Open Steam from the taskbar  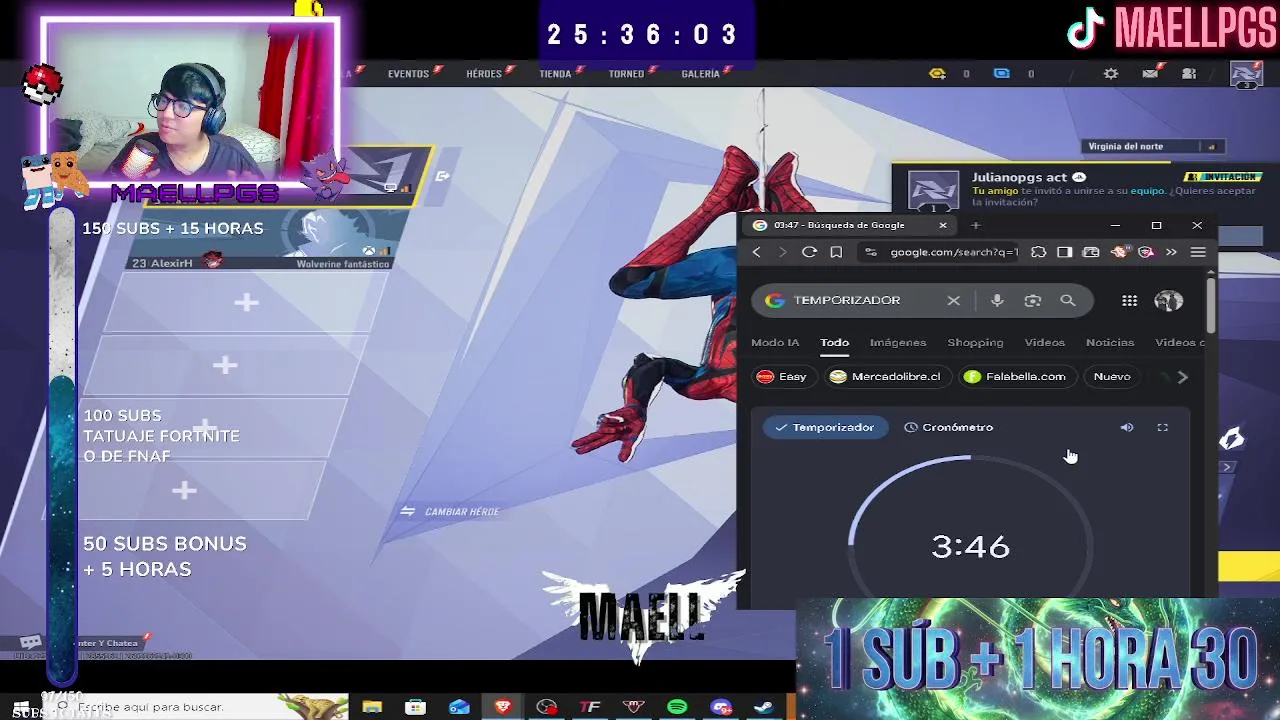(763, 707)
